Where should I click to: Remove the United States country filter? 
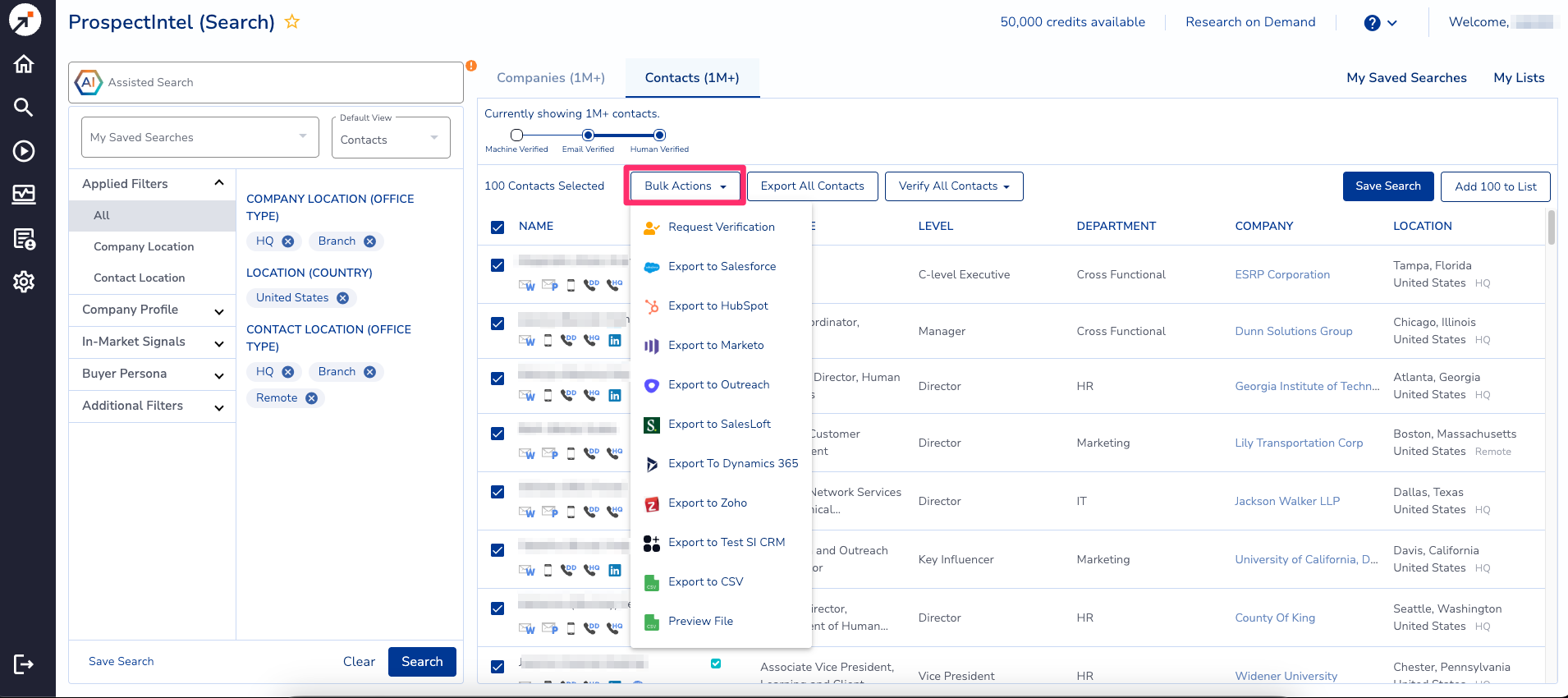click(343, 298)
